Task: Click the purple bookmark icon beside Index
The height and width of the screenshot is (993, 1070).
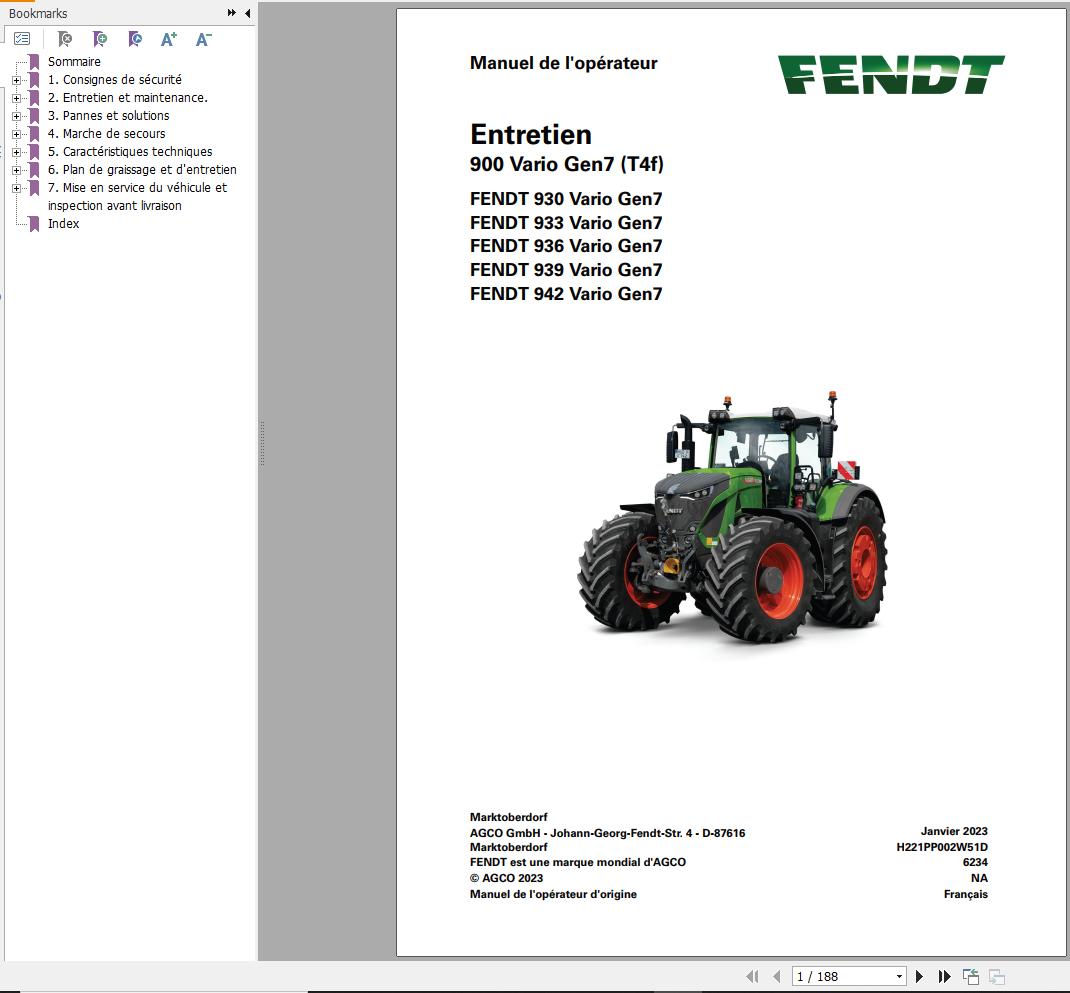Action: (x=34, y=224)
